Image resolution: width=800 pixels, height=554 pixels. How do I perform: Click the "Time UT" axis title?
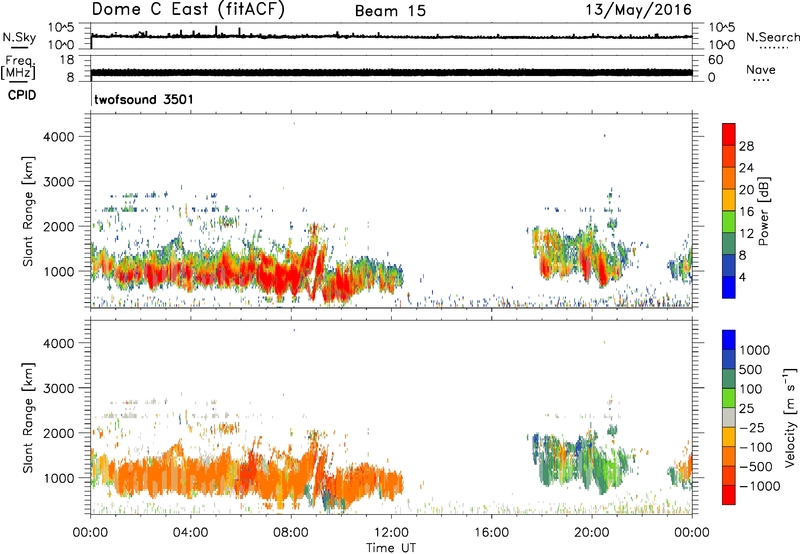(x=391, y=547)
